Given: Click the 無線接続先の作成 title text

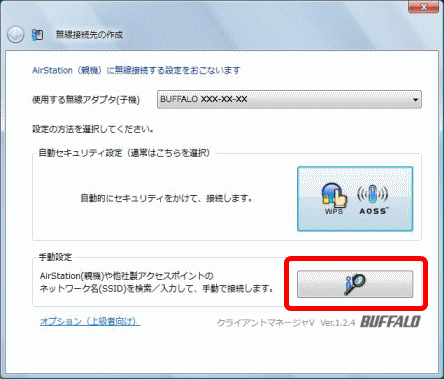Looking at the screenshot, I should tap(89, 35).
